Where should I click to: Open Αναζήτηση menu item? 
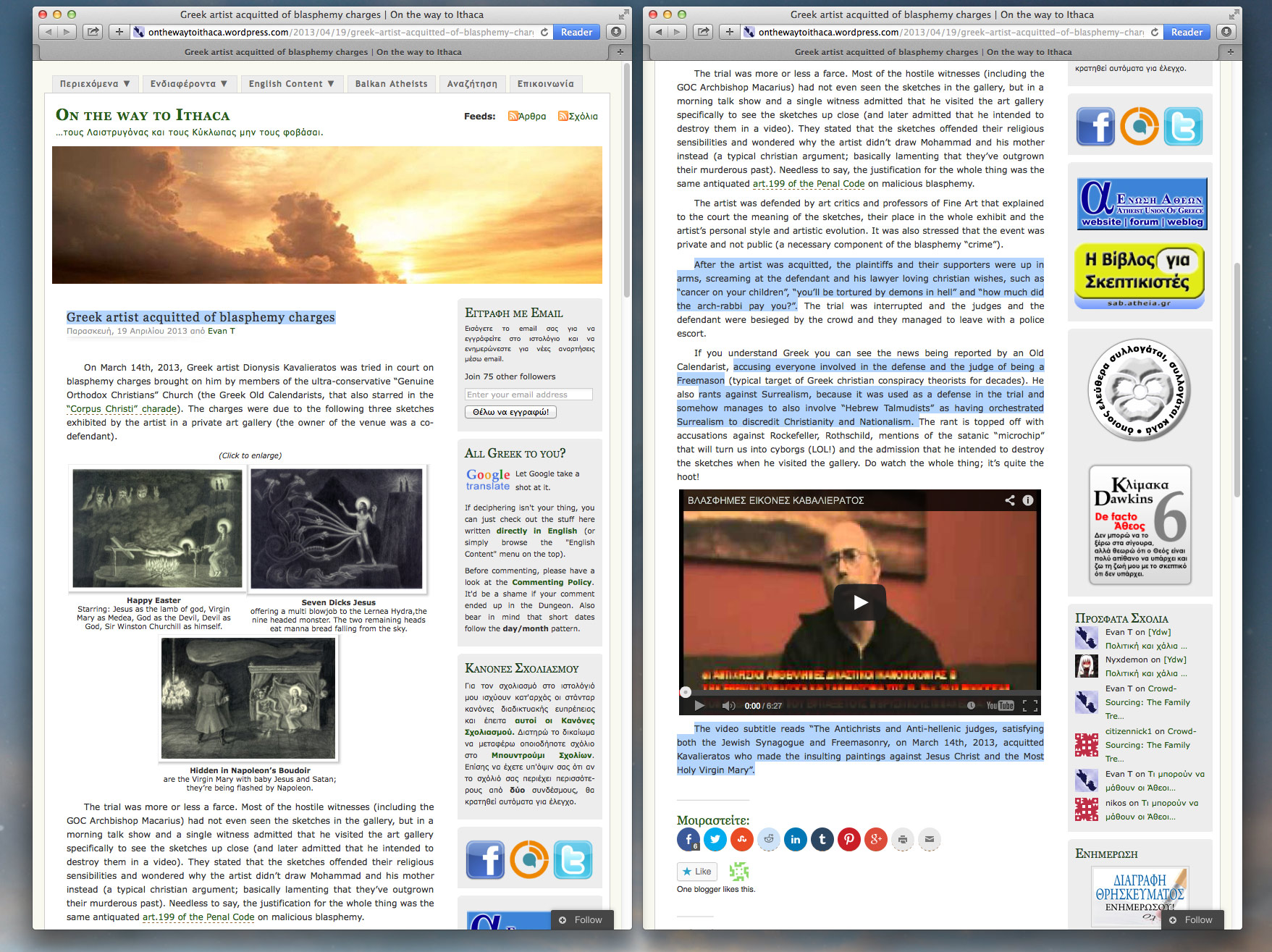pyautogui.click(x=472, y=84)
